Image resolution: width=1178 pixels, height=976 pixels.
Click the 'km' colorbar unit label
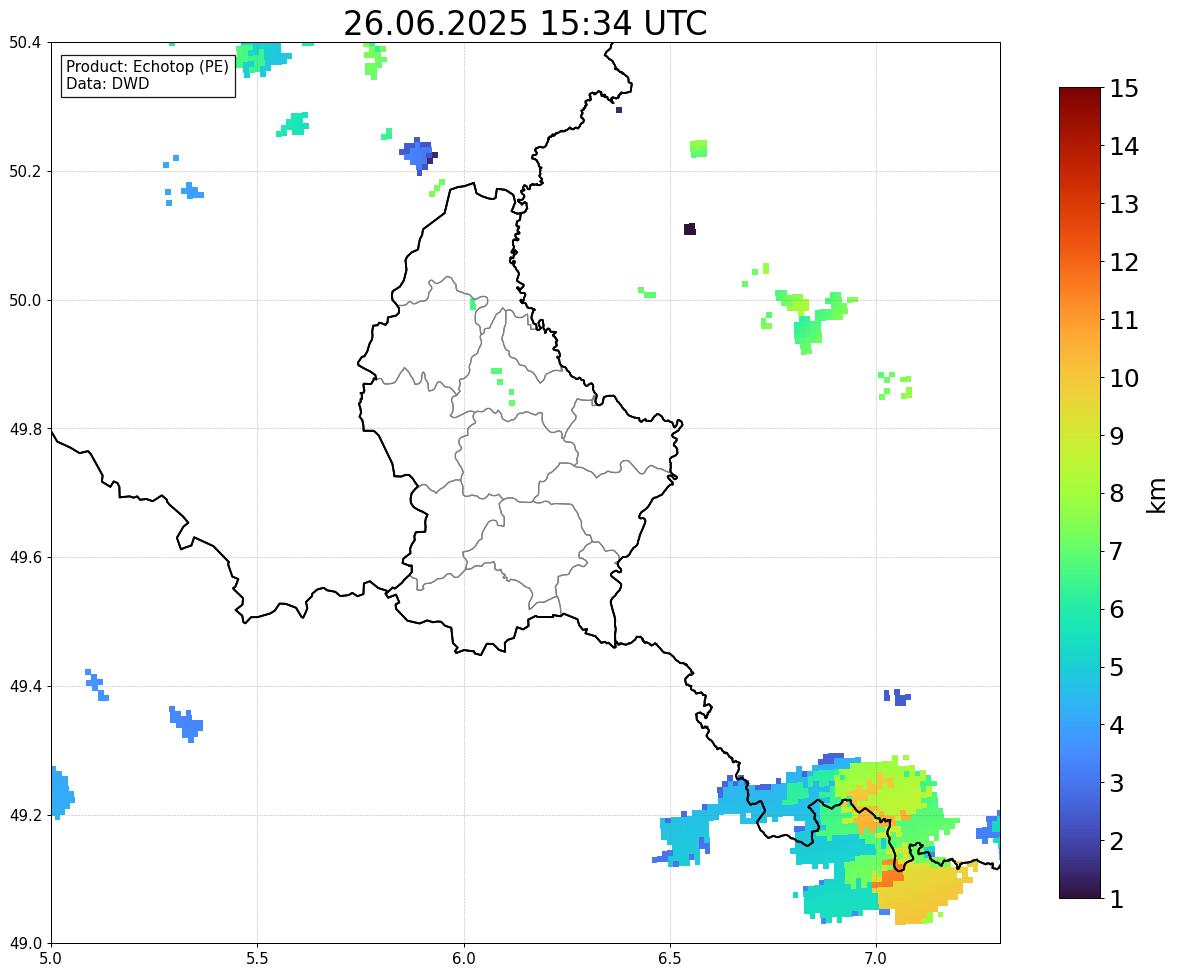click(1156, 495)
